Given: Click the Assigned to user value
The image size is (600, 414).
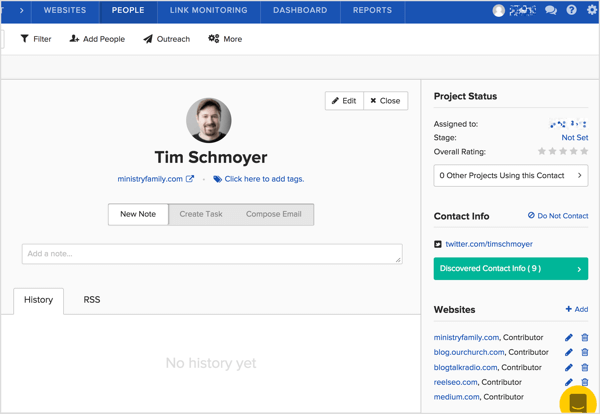Looking at the screenshot, I should 568,124.
